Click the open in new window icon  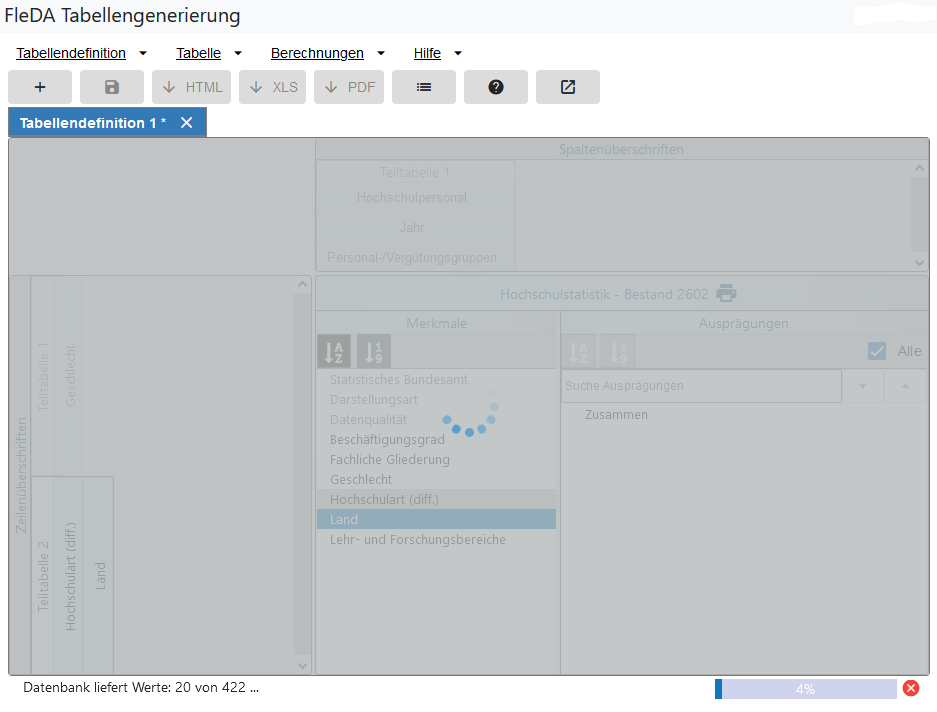(x=568, y=87)
